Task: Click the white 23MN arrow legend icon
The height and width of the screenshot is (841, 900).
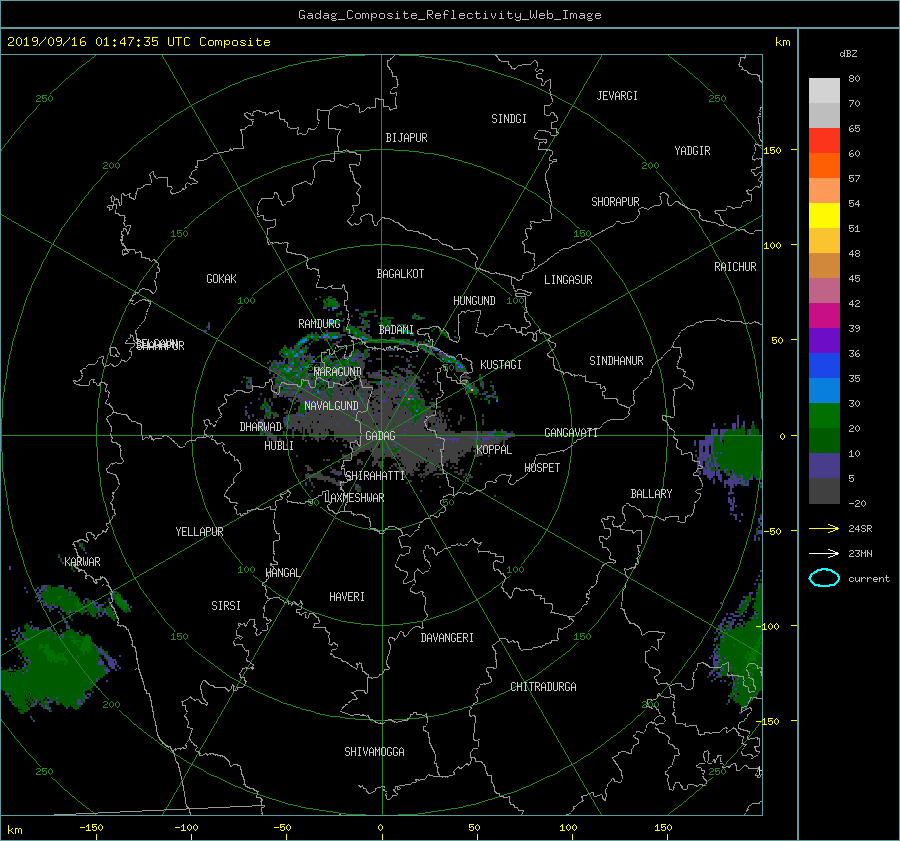Action: (824, 553)
